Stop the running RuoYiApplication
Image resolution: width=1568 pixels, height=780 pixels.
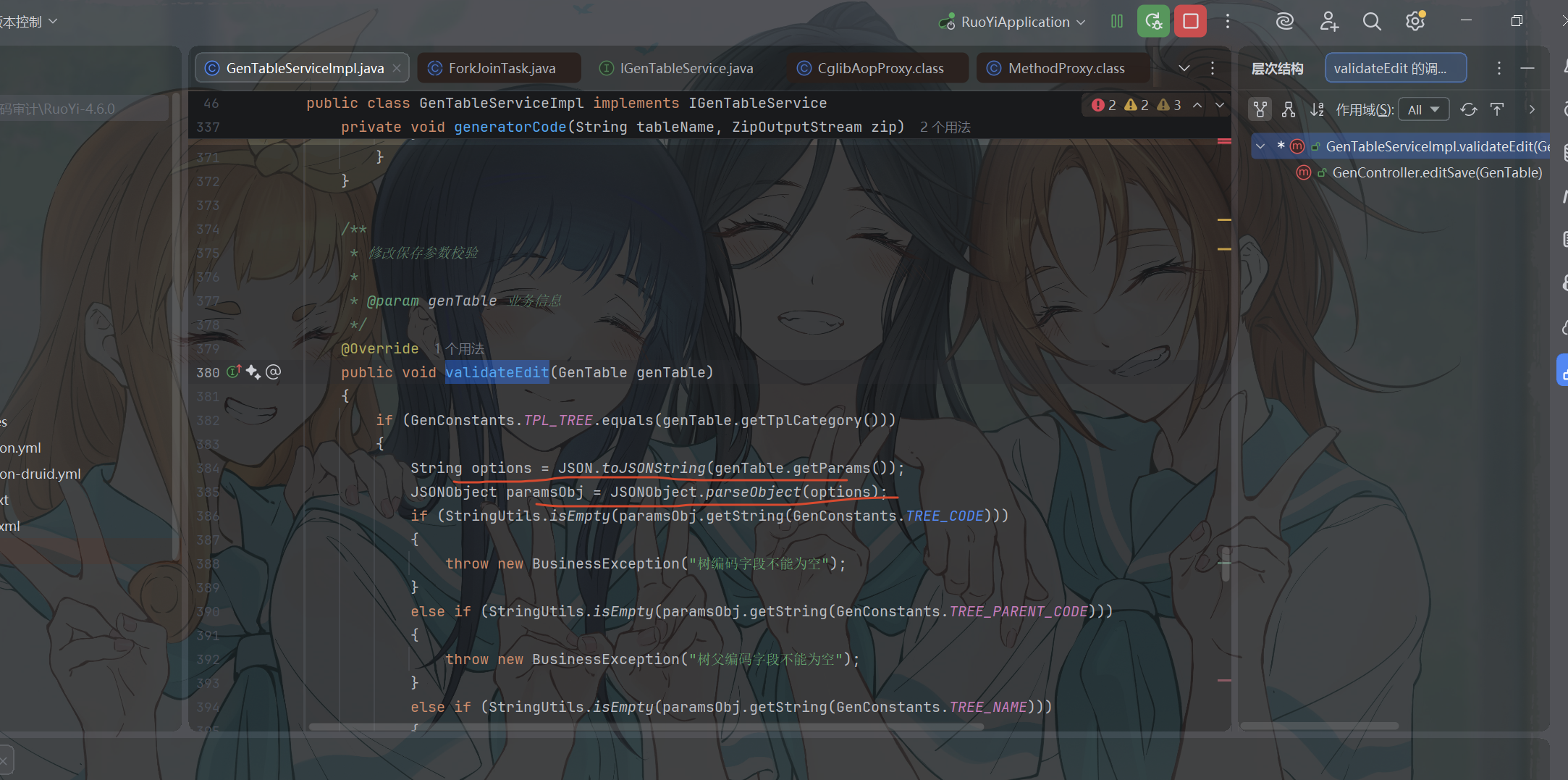click(x=1190, y=22)
